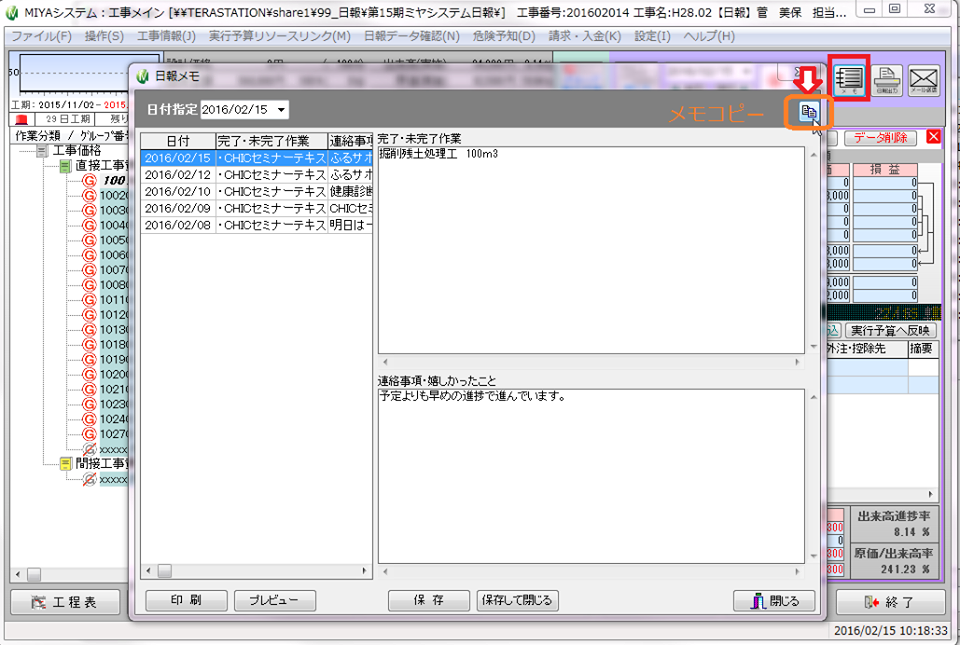Open the 設定(I) menu
The height and width of the screenshot is (645, 960).
click(652, 36)
